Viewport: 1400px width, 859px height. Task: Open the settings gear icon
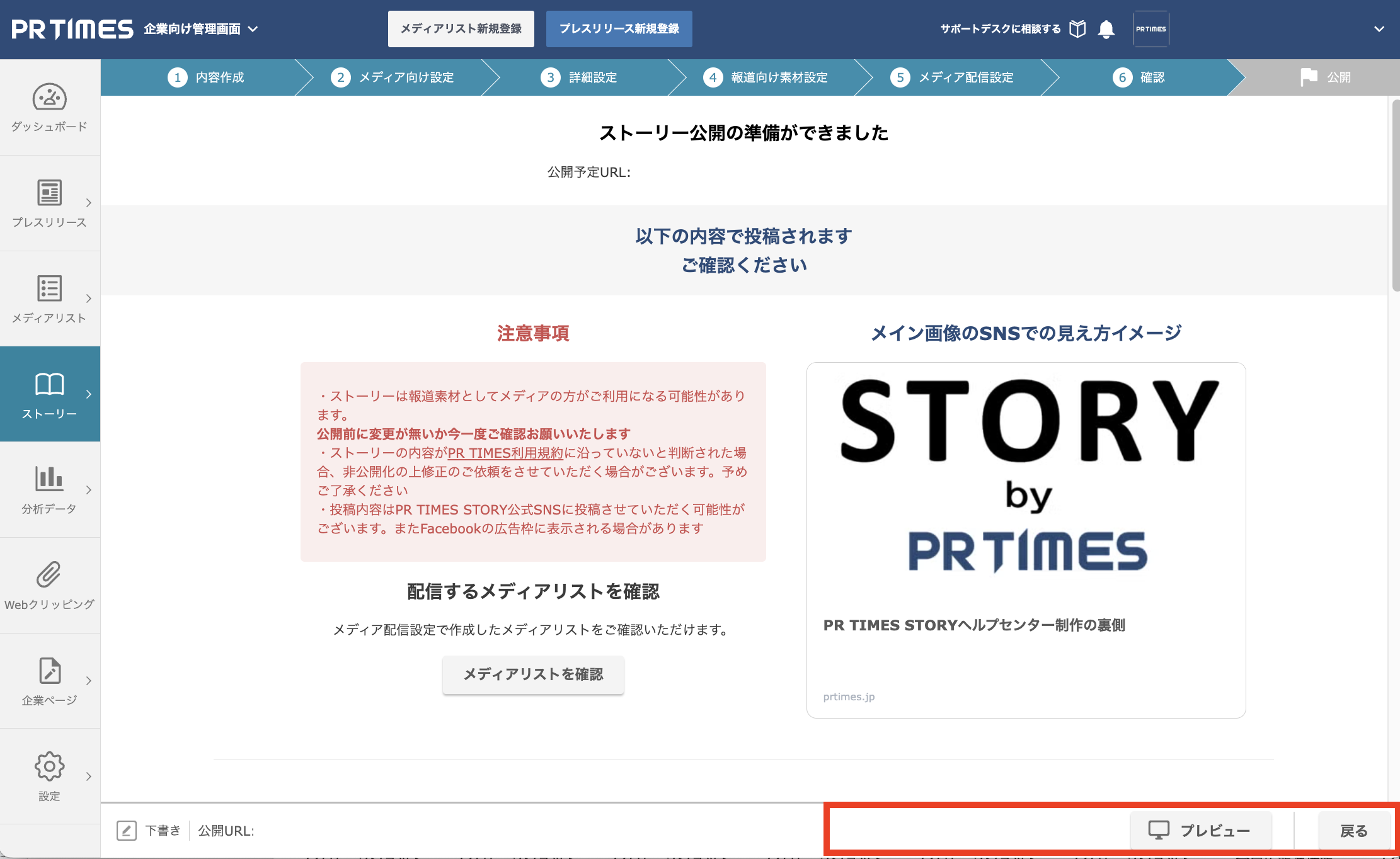(49, 766)
